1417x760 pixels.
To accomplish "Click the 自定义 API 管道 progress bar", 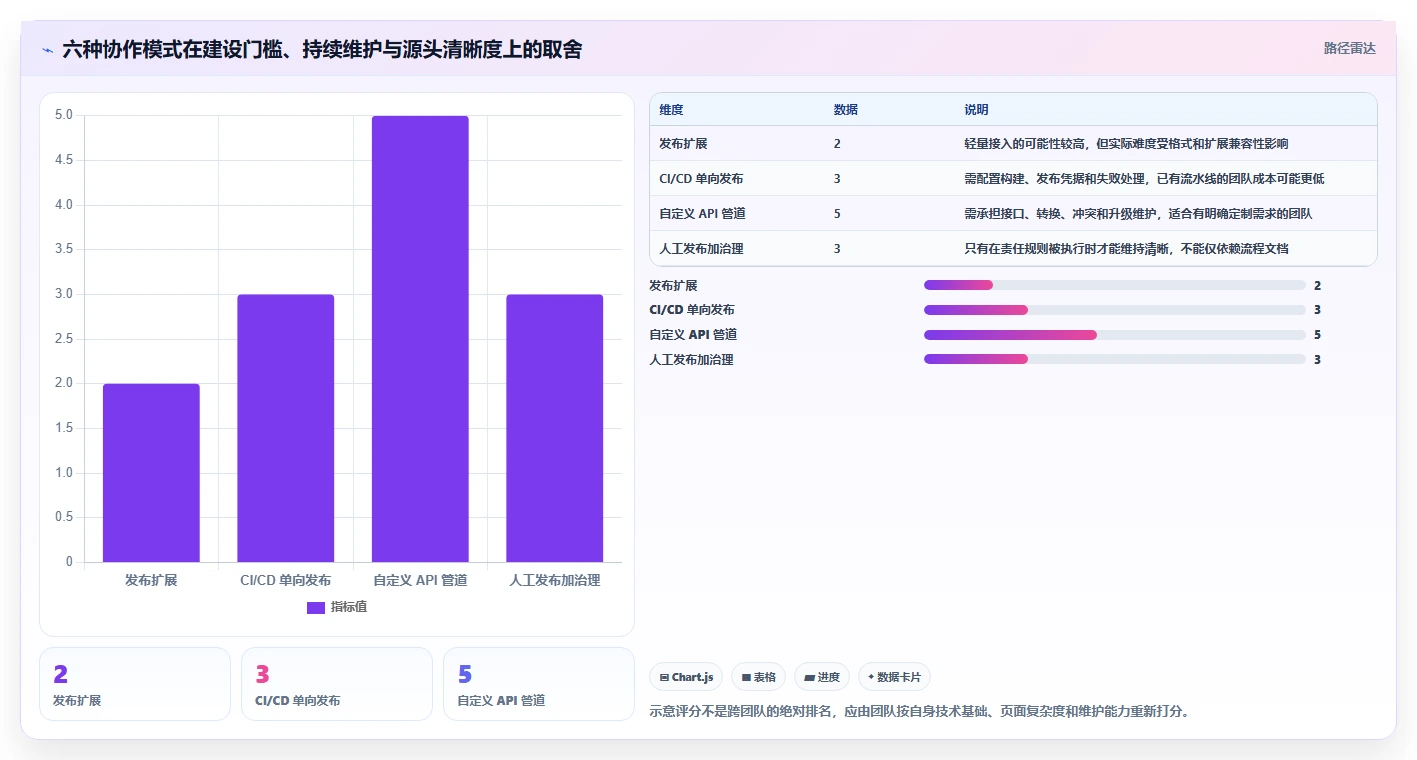I will (1115, 334).
